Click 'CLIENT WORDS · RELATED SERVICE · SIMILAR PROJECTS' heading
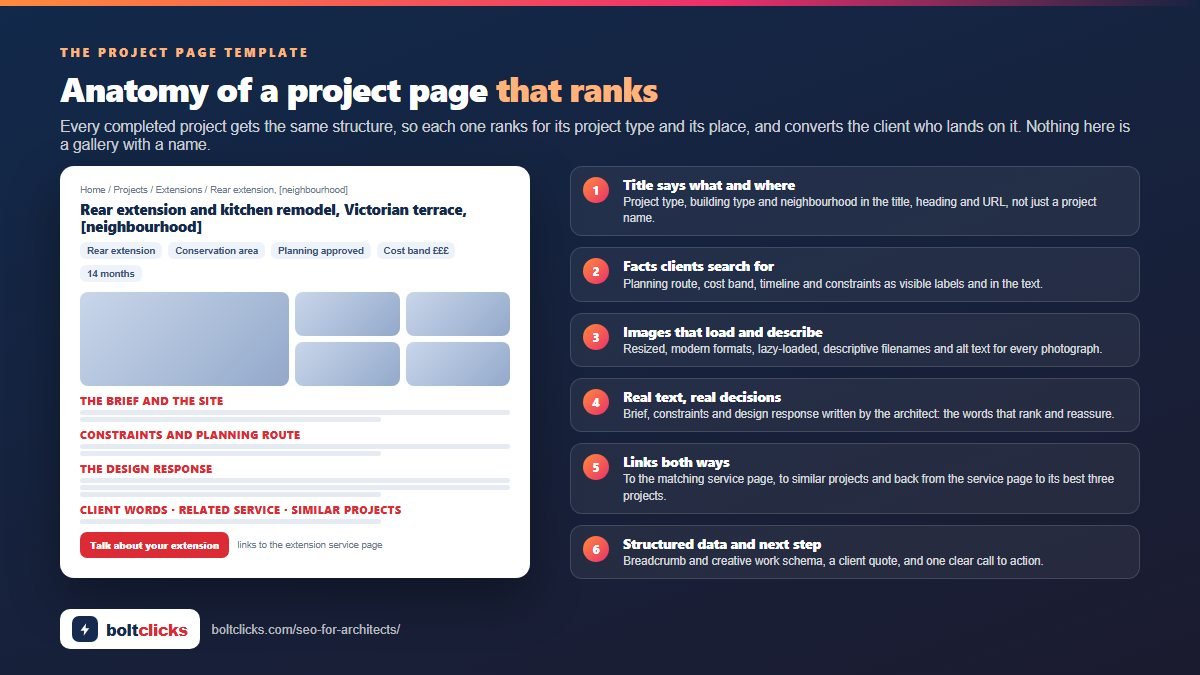 [x=240, y=510]
